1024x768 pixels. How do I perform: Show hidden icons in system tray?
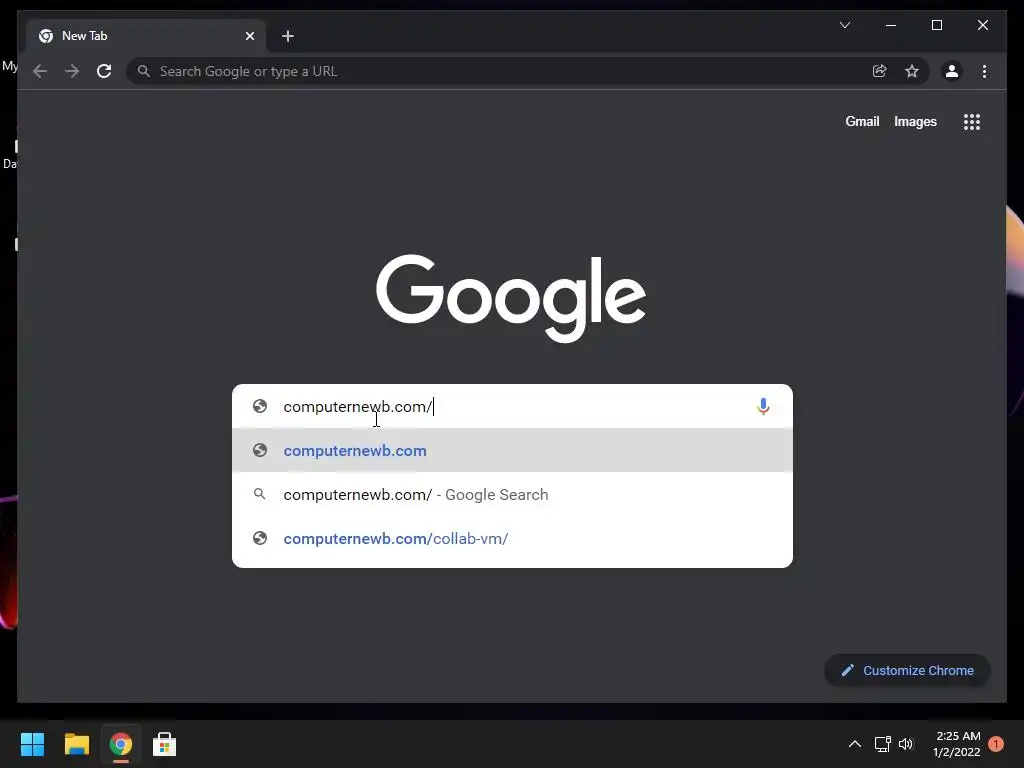(854, 744)
